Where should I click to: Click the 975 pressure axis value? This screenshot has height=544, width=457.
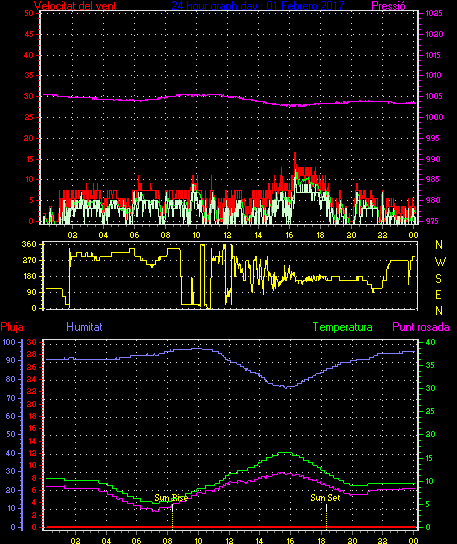point(433,221)
